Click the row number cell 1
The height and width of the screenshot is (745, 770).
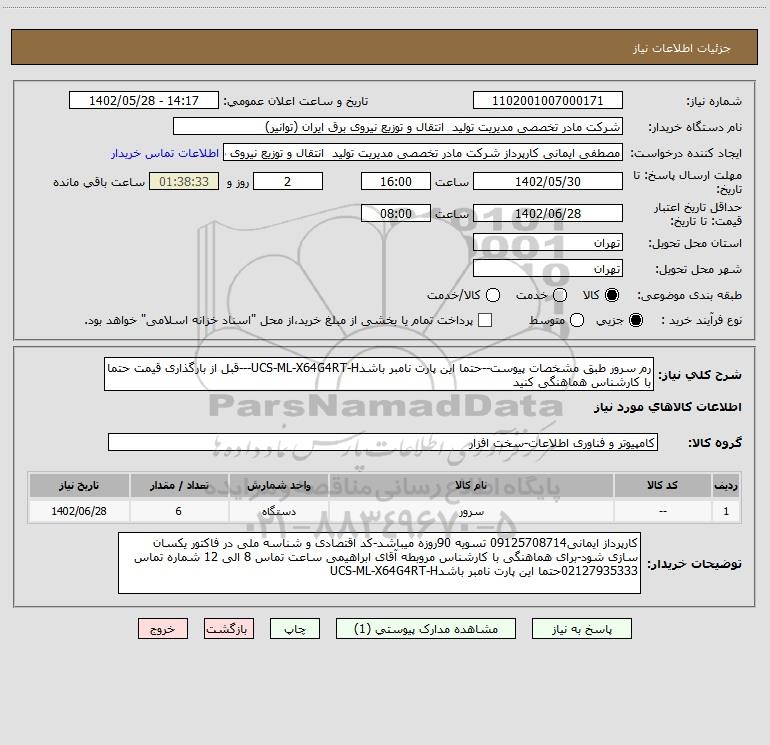(726, 512)
